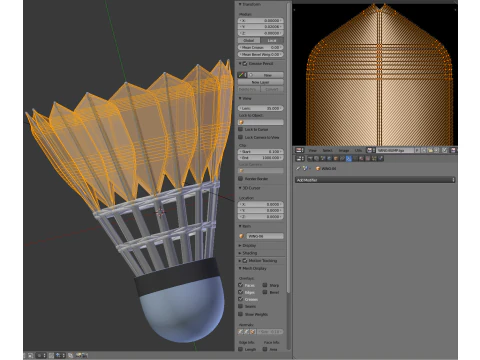Click the Properties editor's editor type icon

pos(300,158)
